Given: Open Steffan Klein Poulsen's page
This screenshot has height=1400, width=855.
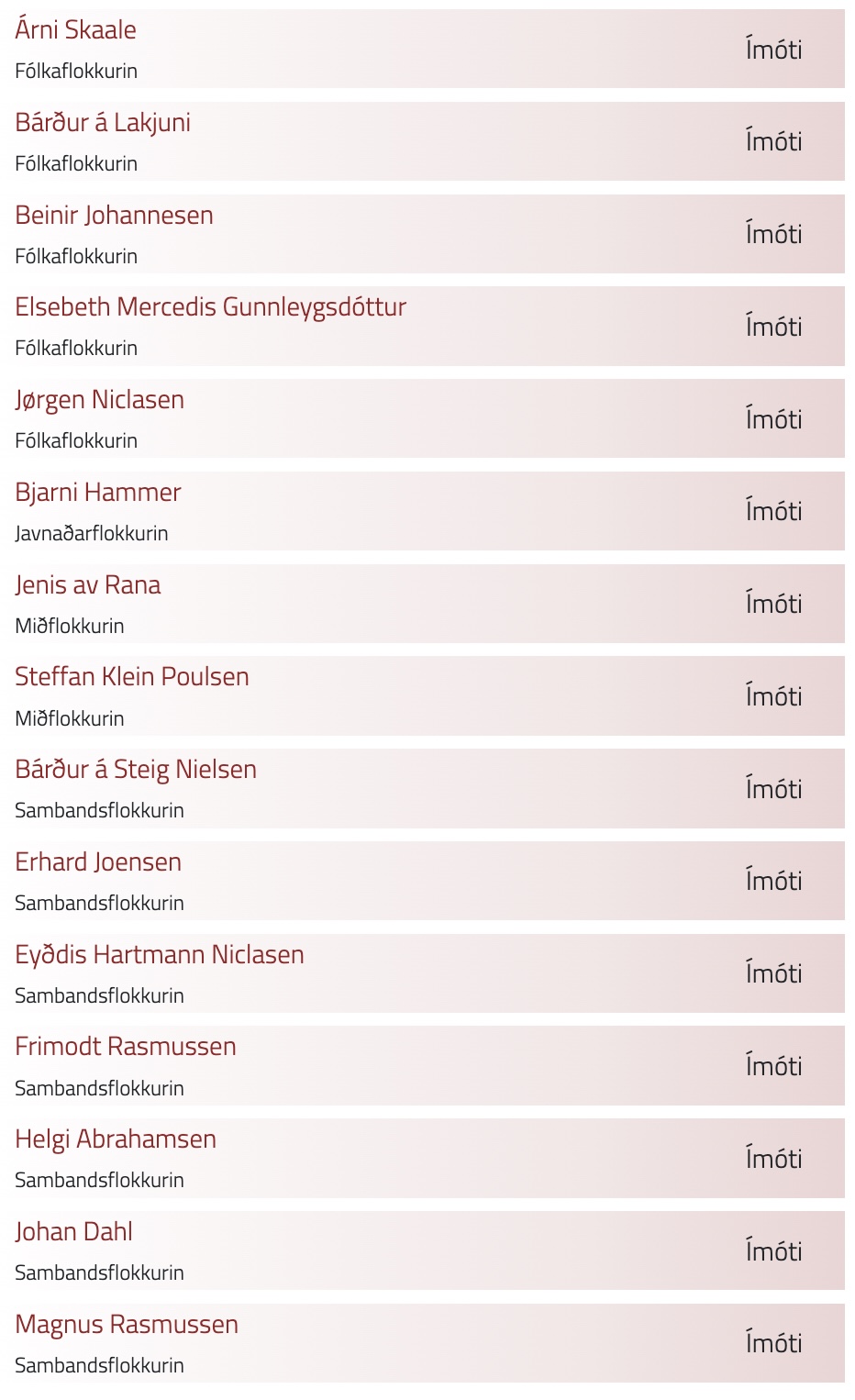Looking at the screenshot, I should coord(131,677).
